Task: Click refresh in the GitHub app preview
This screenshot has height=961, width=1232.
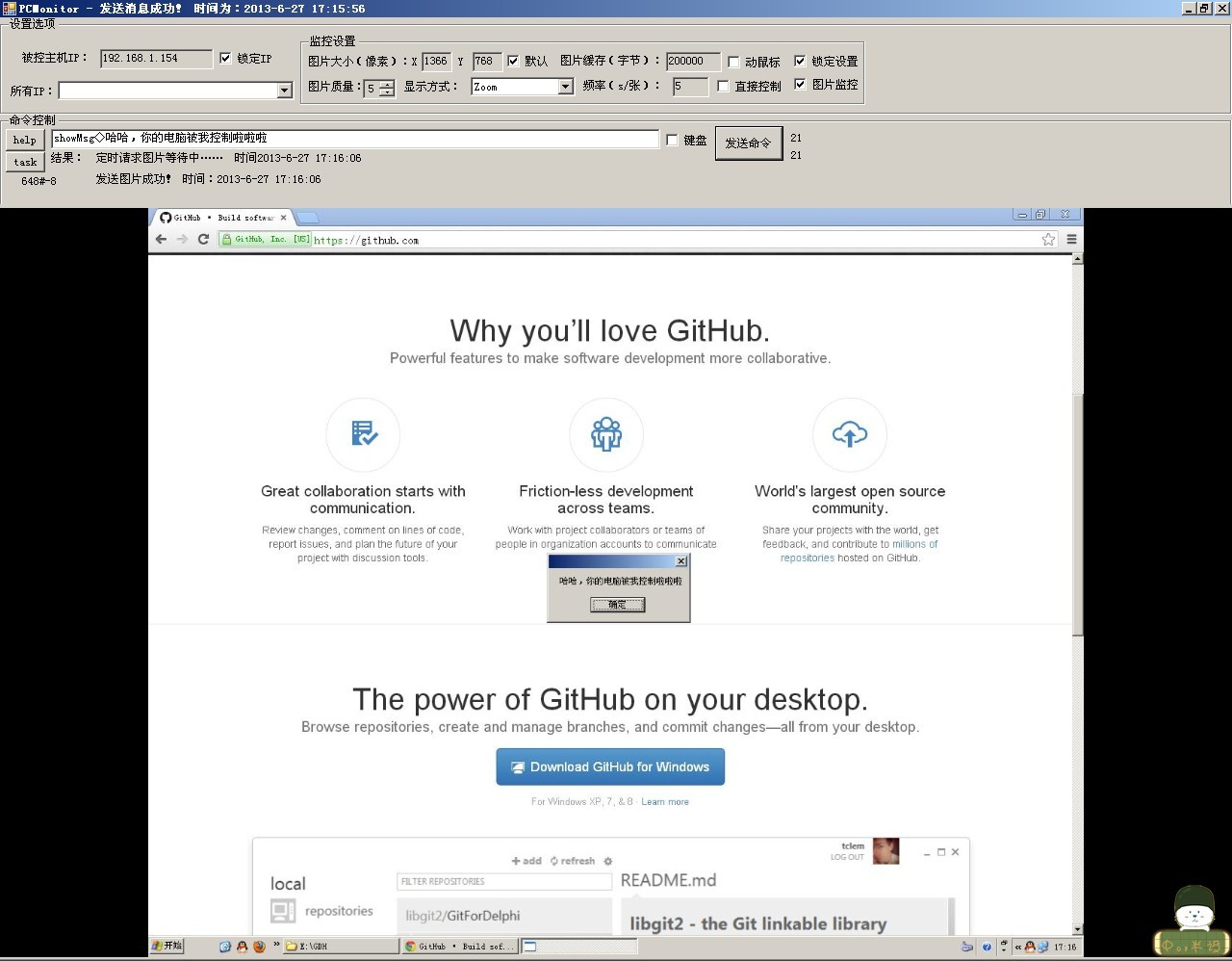Action: 573,861
